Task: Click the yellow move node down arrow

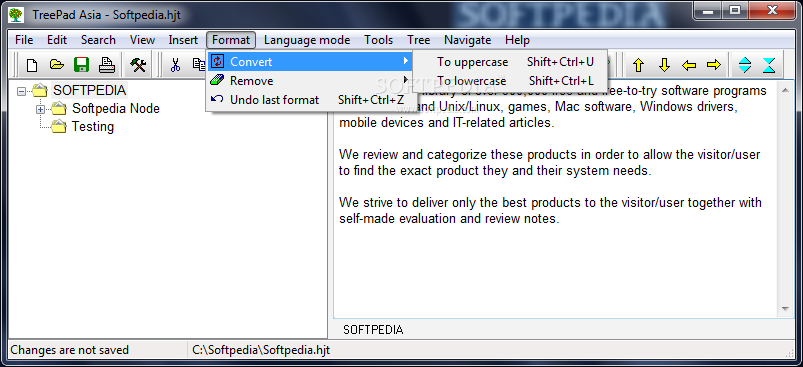Action: (x=664, y=65)
